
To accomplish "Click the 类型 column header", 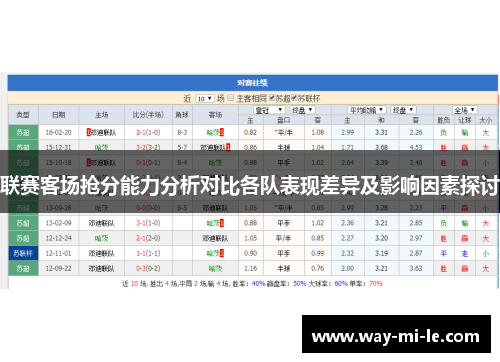I will click(x=23, y=115).
